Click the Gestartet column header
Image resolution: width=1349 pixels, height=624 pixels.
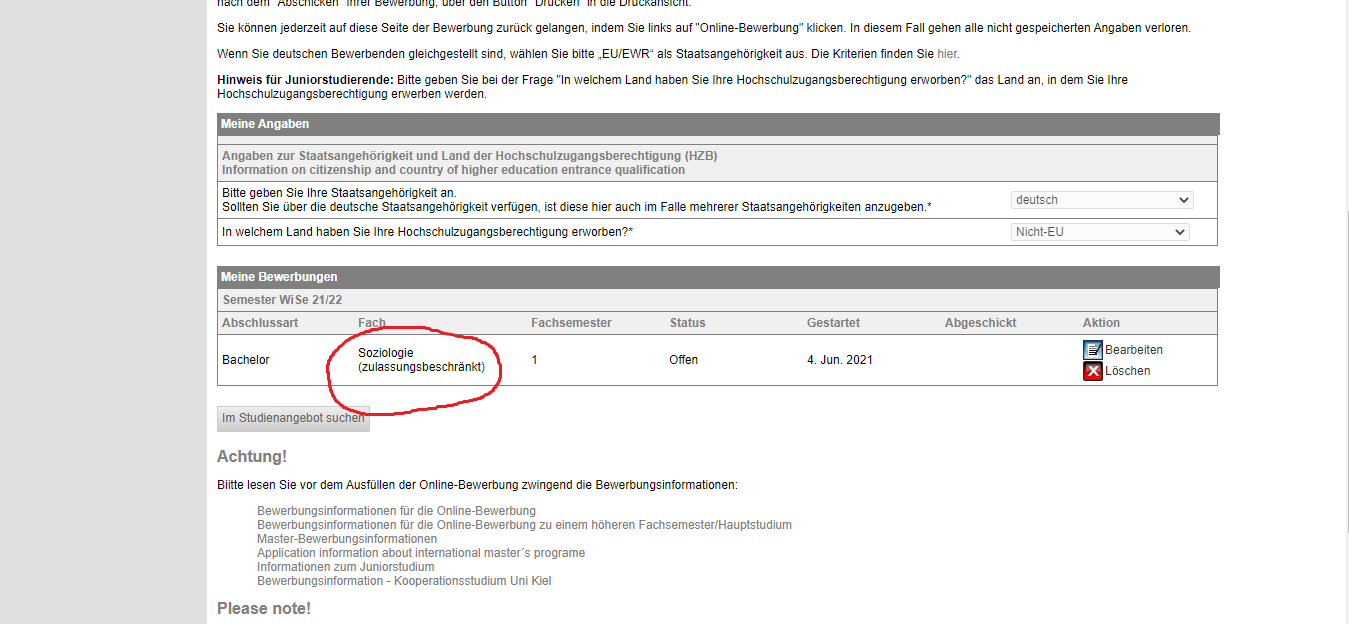point(833,323)
